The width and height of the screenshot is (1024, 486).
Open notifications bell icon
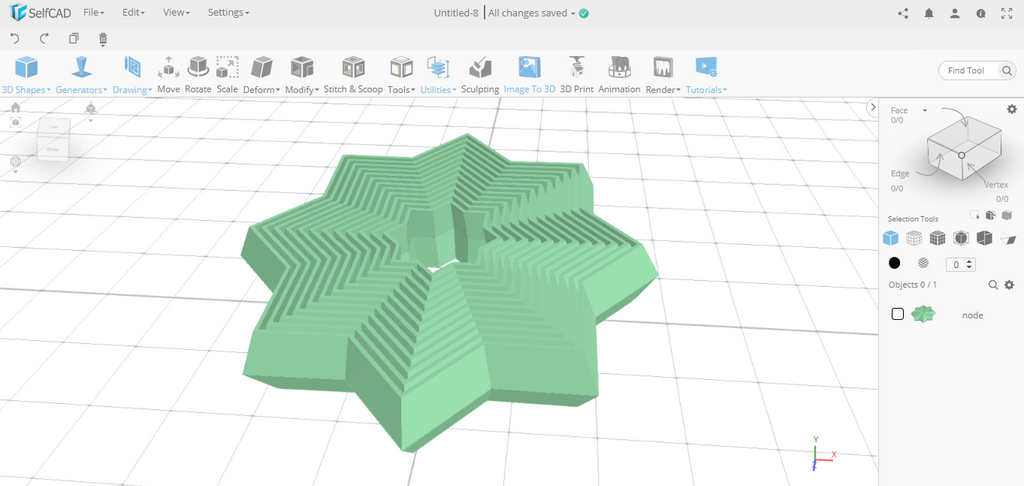929,13
